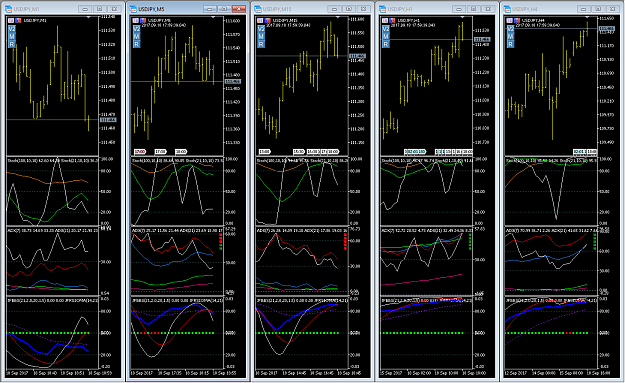Click the pink time label in M5 chart
Viewport: 625px width, 383px height.
[x=140, y=151]
